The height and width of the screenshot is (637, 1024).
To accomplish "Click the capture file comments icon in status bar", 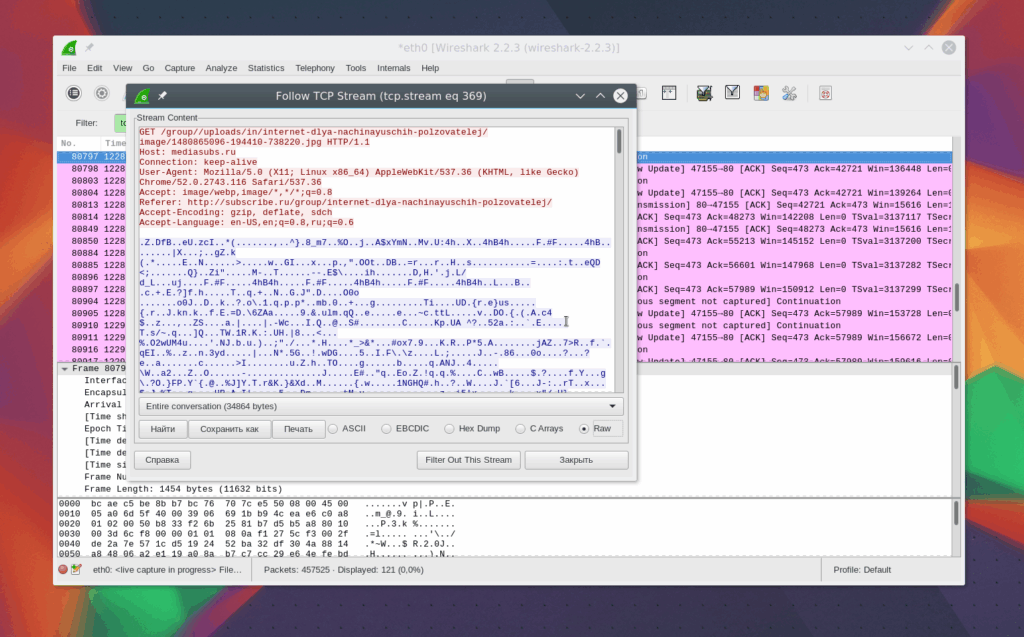I will 76,570.
